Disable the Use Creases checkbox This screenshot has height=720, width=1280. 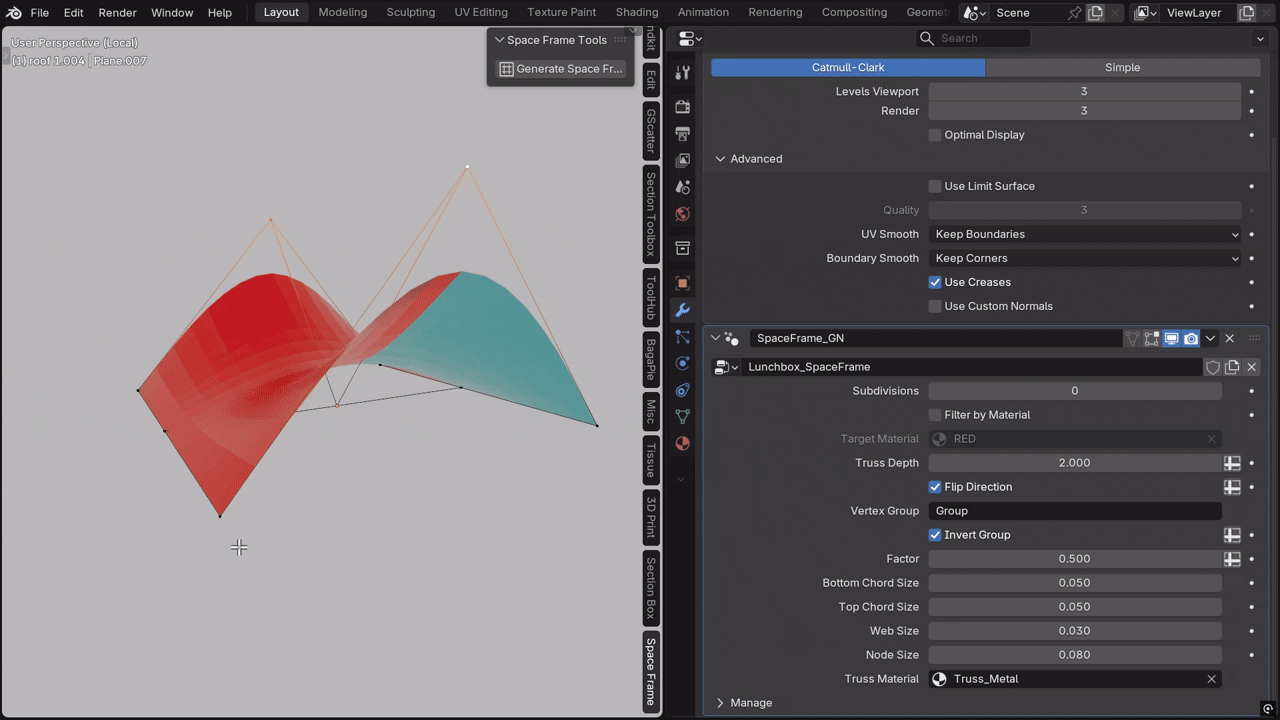[x=935, y=282]
